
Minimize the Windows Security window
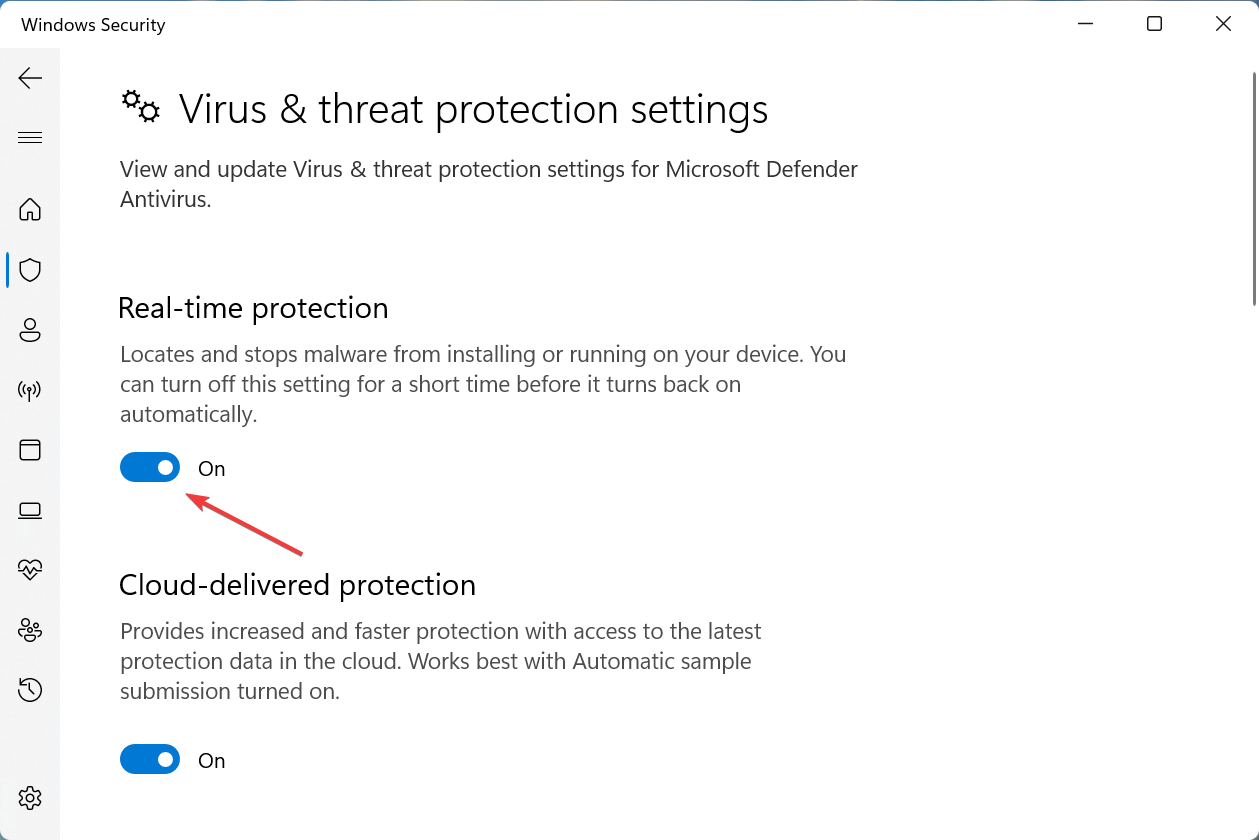click(1085, 23)
